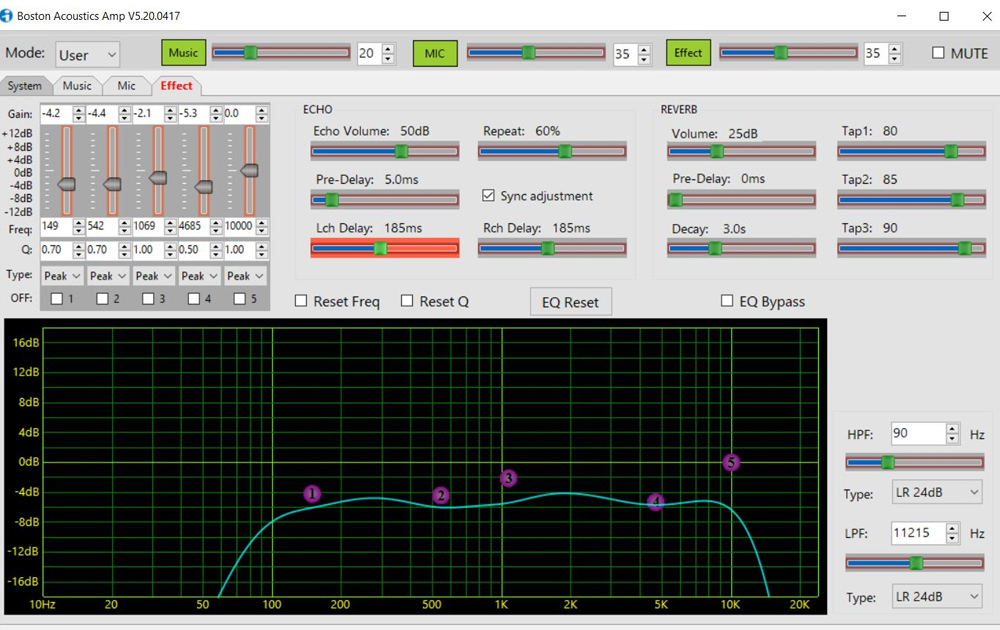This screenshot has height=630, width=1000.
Task: Open the LPF Type LR 24dB dropdown
Action: [937, 597]
